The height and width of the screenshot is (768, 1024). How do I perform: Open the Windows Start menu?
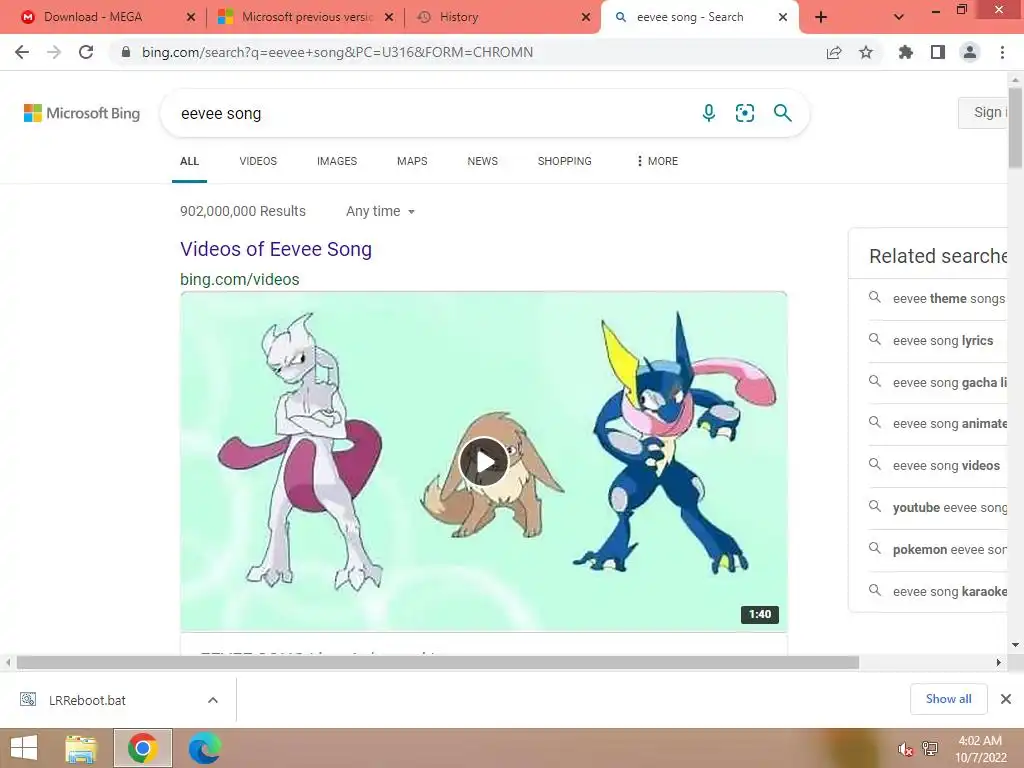pyautogui.click(x=24, y=748)
